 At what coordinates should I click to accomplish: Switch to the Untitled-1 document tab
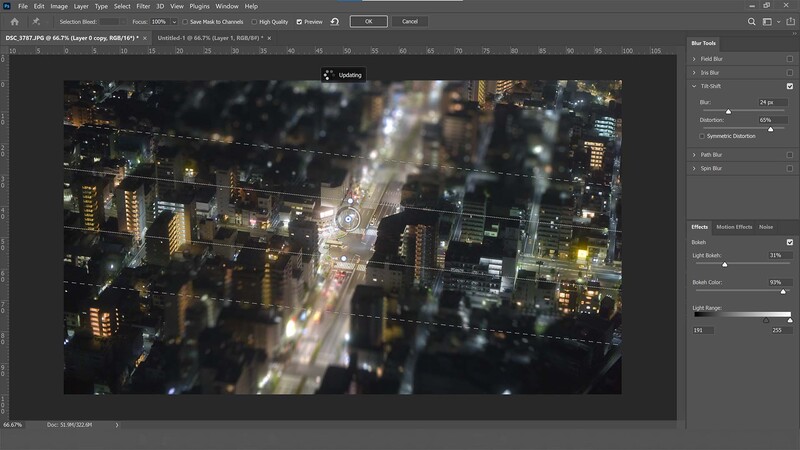pos(210,38)
